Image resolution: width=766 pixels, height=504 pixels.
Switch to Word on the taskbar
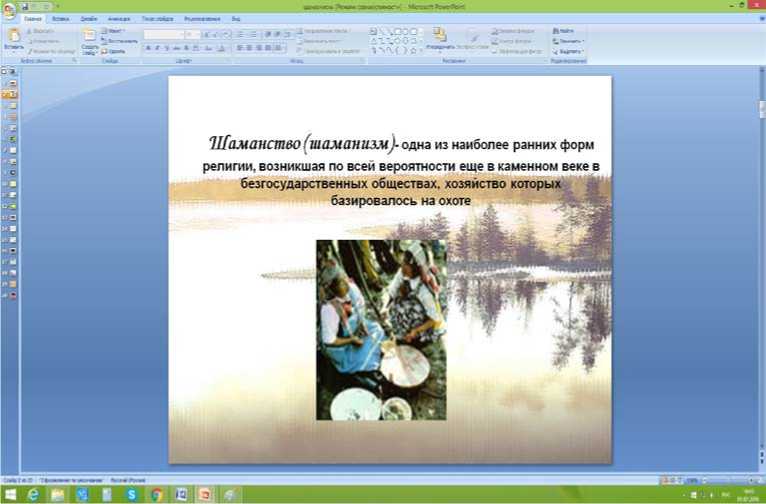point(181,495)
